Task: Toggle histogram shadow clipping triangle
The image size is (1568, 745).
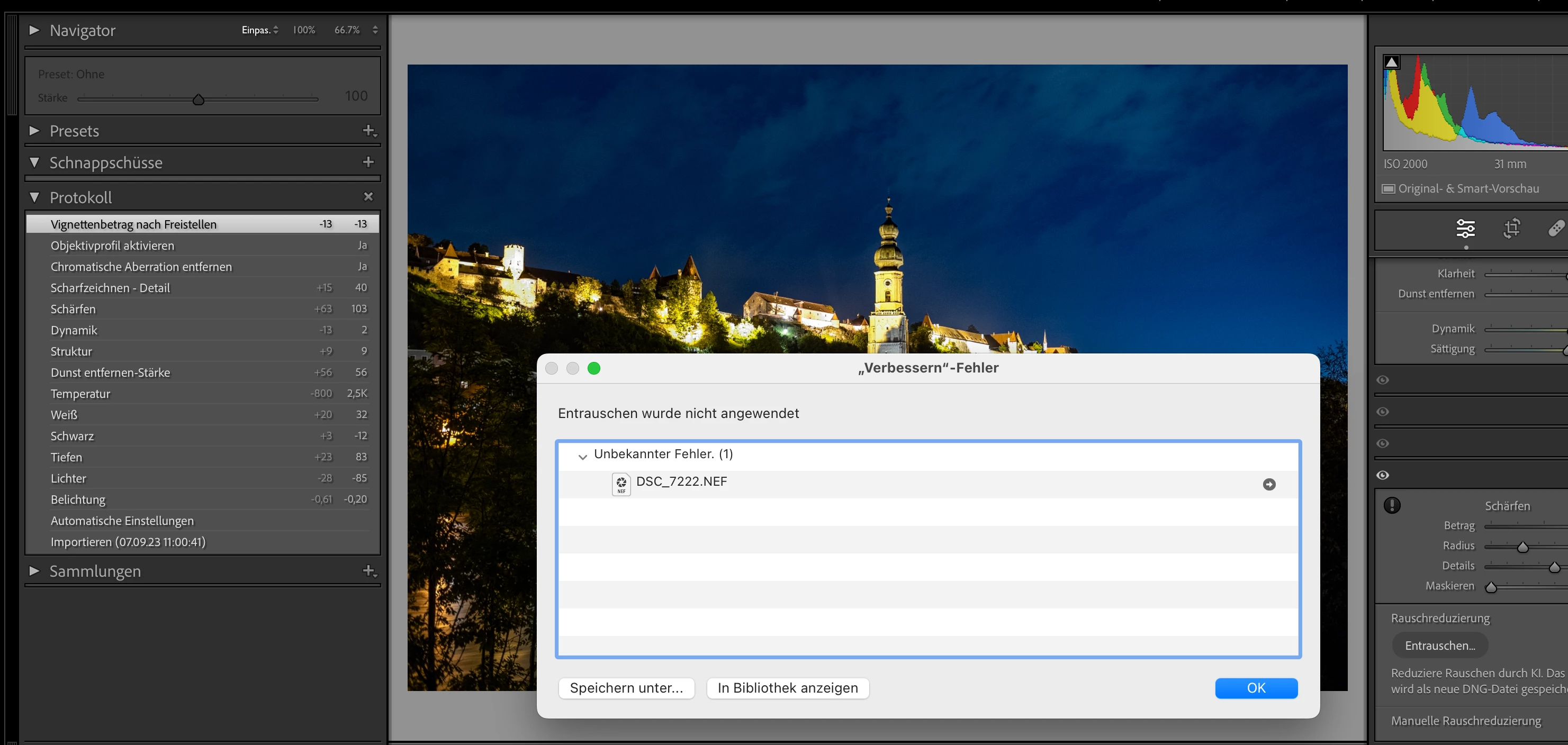Action: point(1392,62)
